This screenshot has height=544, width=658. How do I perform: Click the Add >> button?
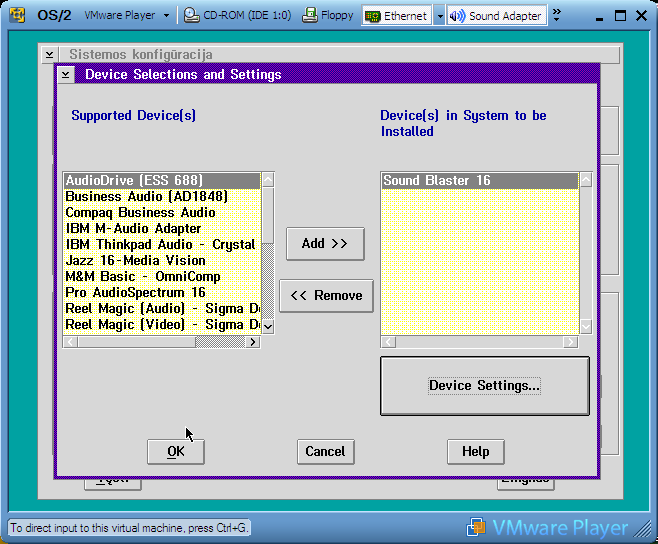325,244
